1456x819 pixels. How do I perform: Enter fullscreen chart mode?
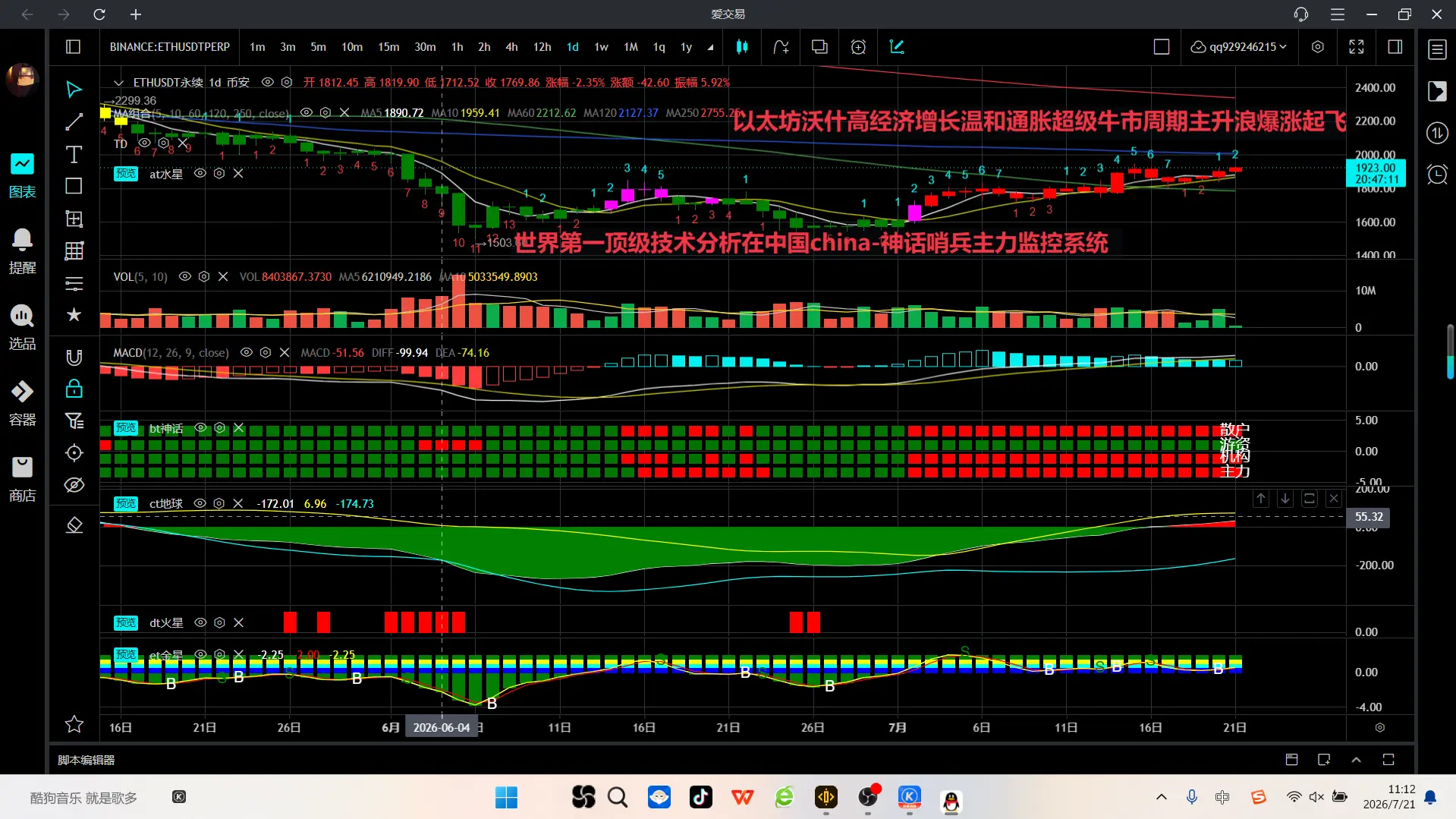[1357, 47]
